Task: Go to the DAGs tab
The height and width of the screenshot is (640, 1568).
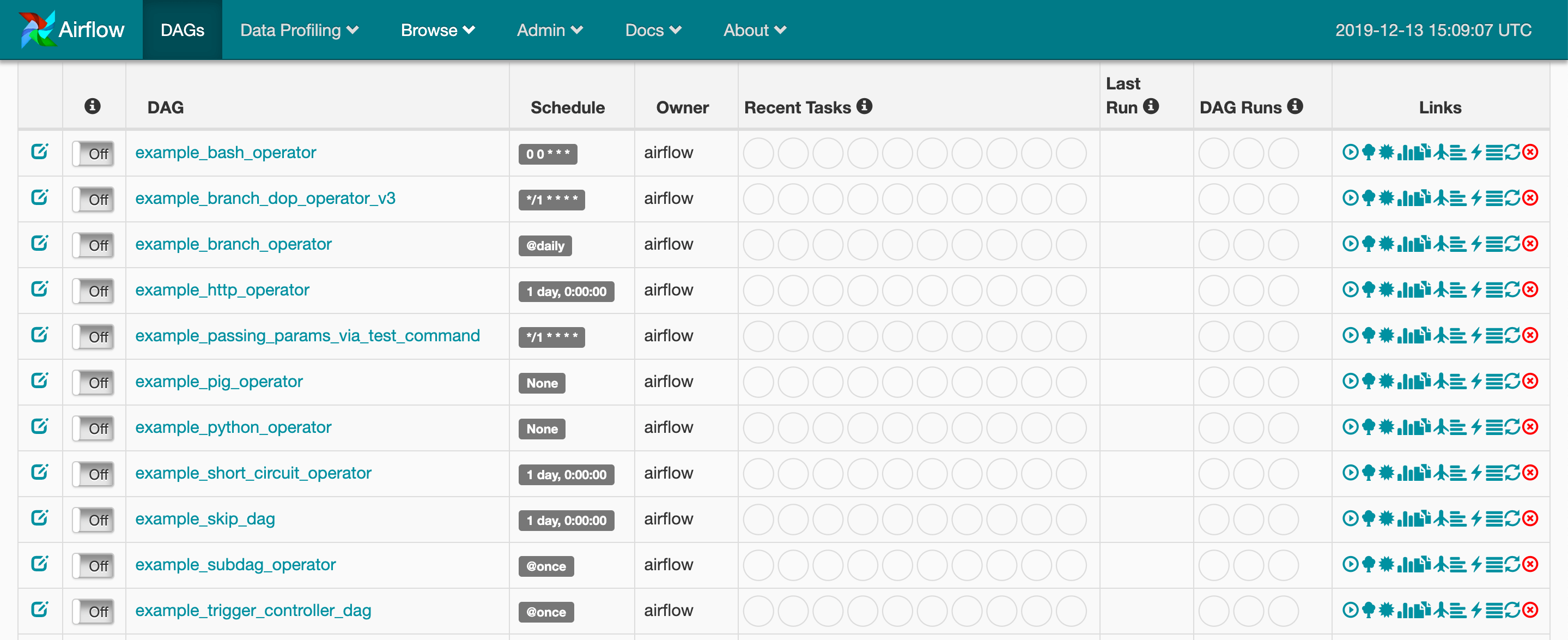Action: [x=182, y=30]
